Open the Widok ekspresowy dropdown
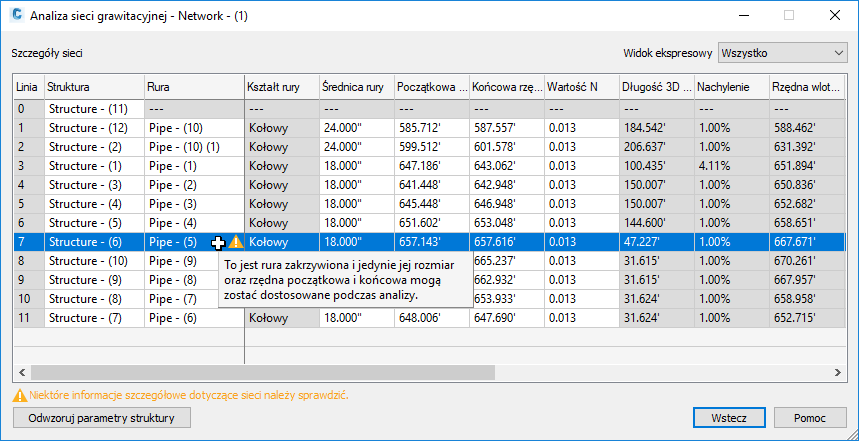859x441 pixels. [782, 53]
